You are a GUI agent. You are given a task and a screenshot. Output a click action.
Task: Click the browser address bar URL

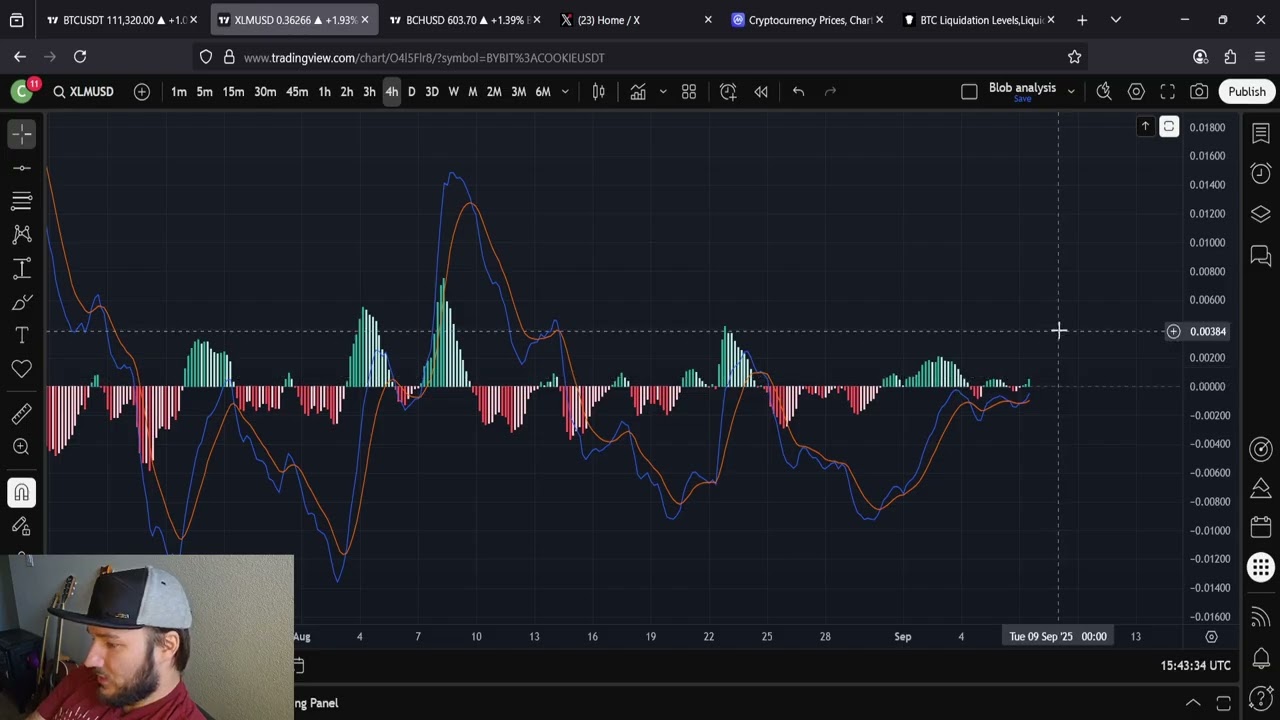tap(424, 58)
